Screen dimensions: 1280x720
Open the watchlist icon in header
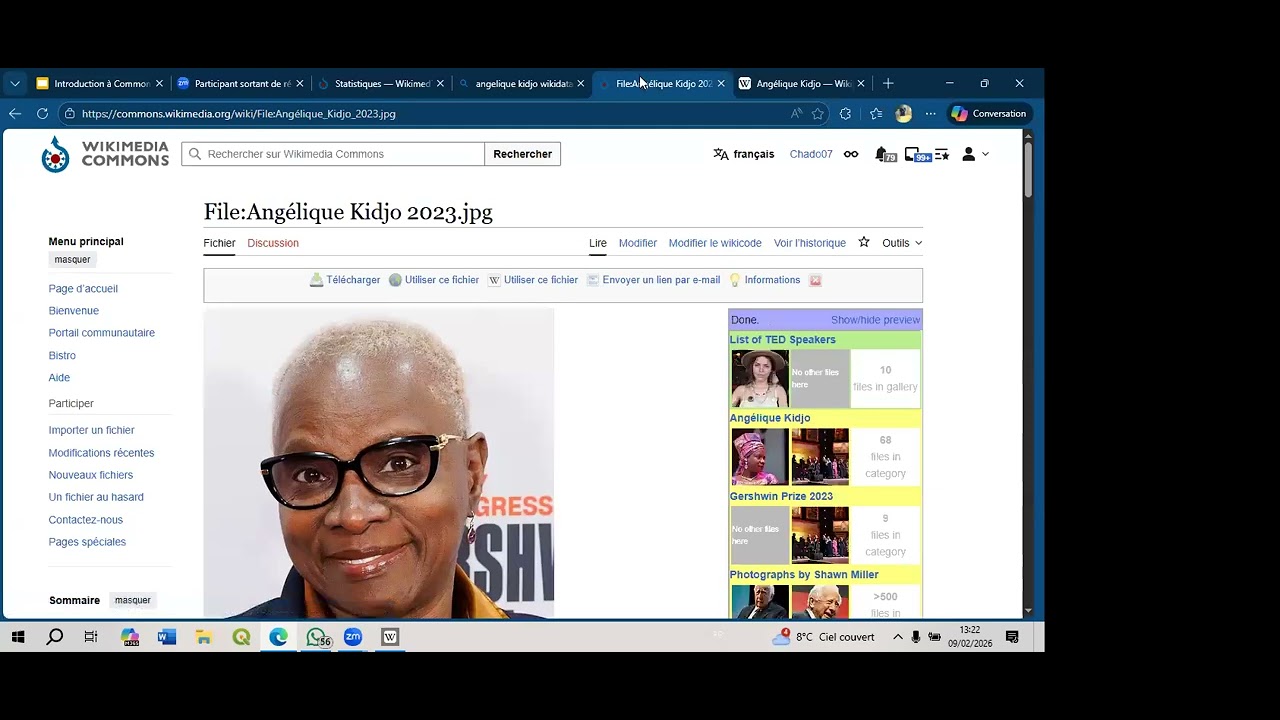click(941, 155)
